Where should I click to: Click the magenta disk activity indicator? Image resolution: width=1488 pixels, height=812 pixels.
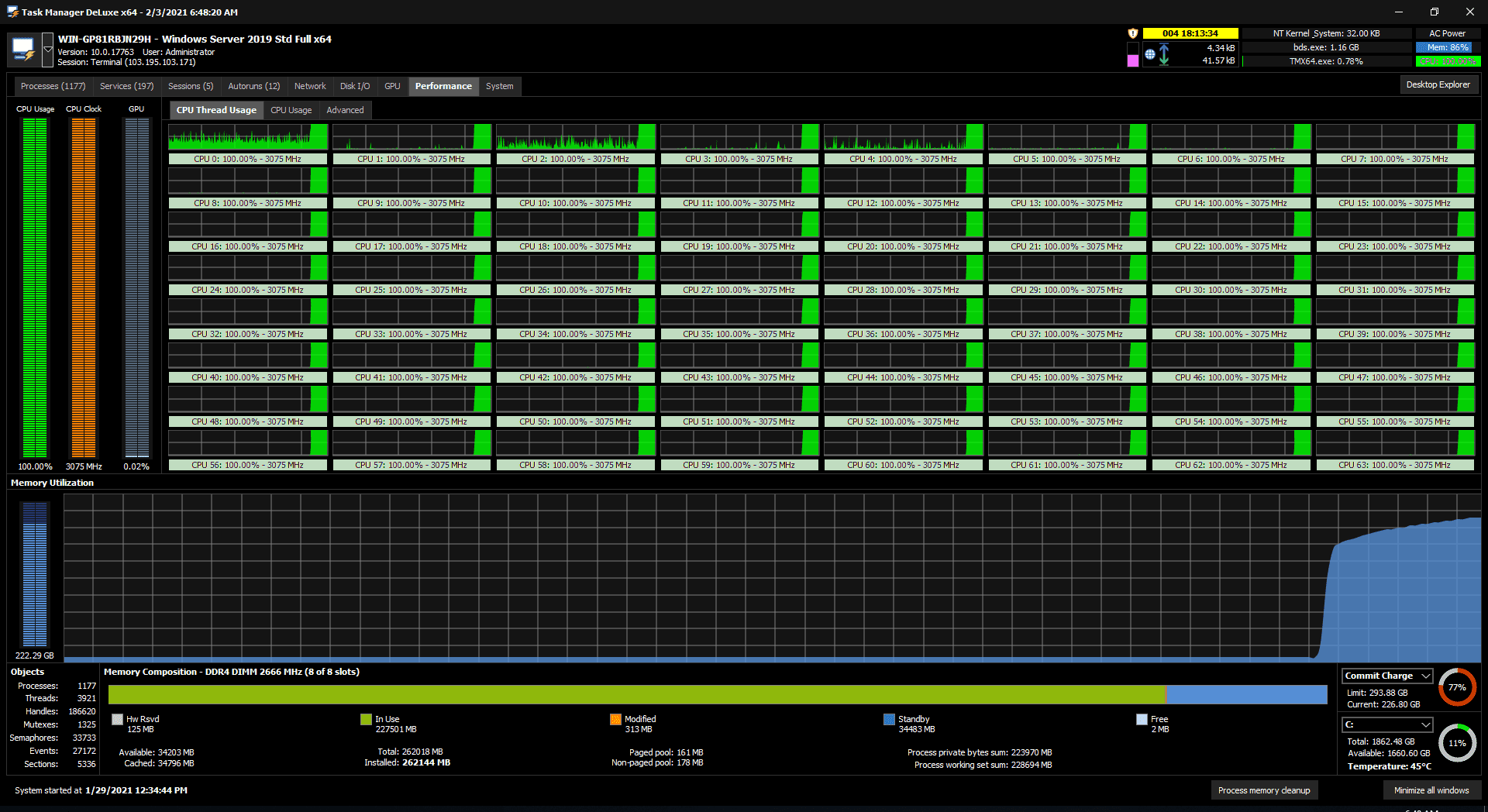1133,60
